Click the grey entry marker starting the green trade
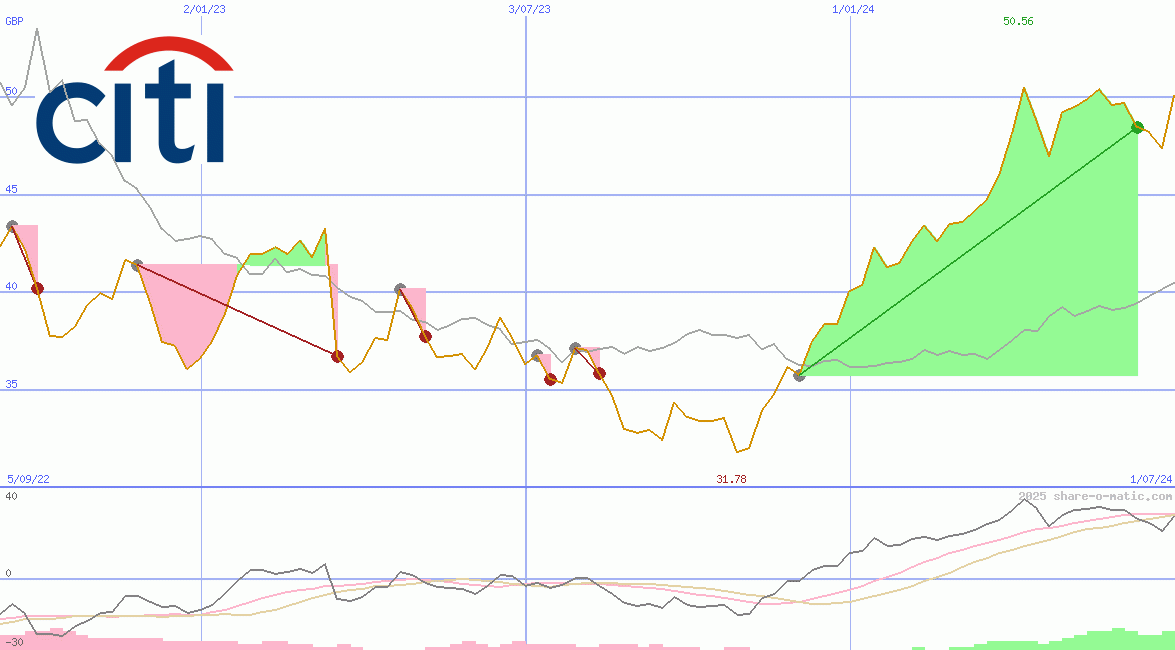Image resolution: width=1175 pixels, height=650 pixels. (x=799, y=375)
